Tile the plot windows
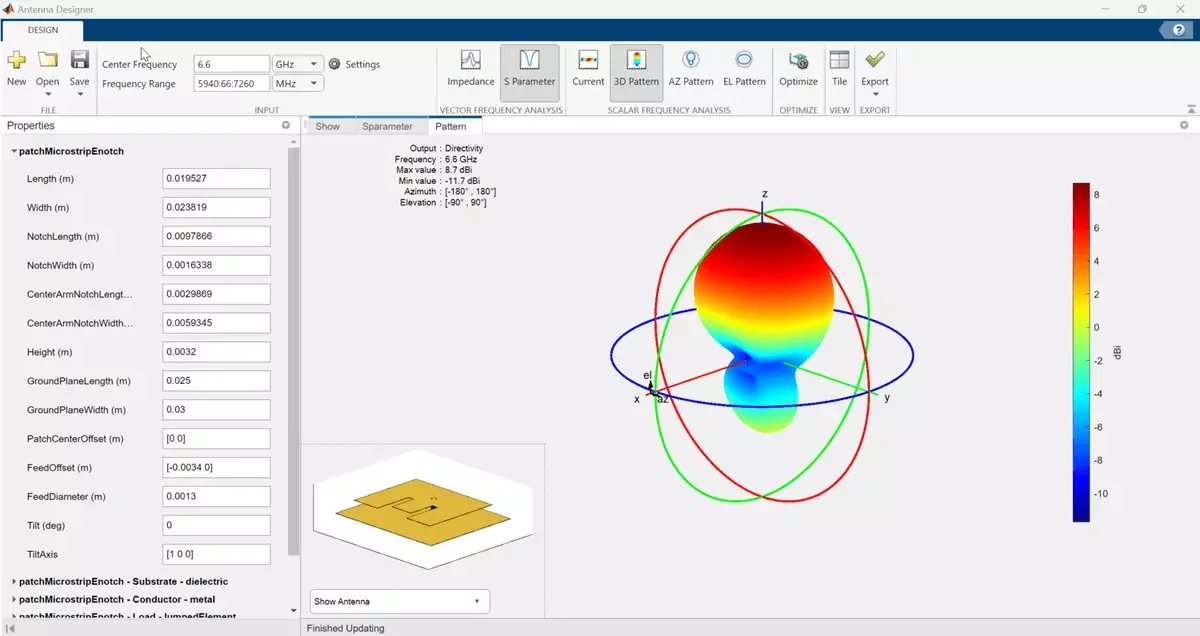This screenshot has width=1200, height=636. (x=839, y=67)
